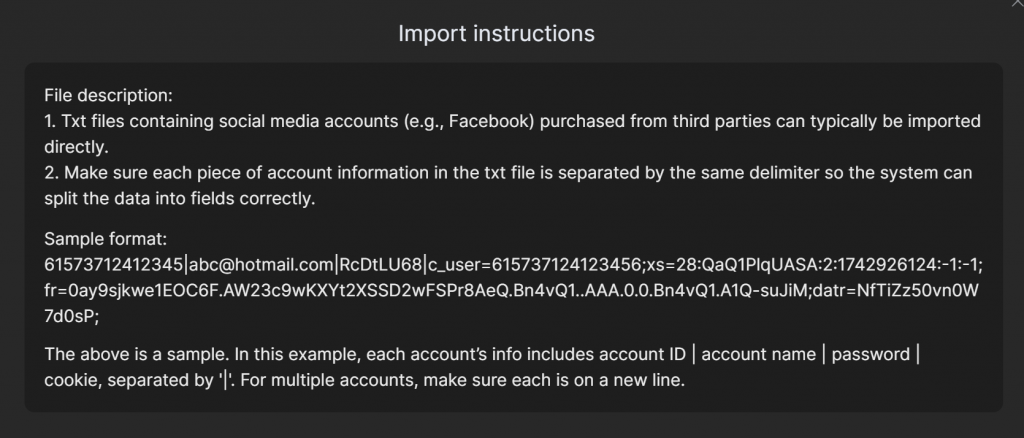Click the word "directly." in step 1
The height and width of the screenshot is (438, 1024).
(x=75, y=147)
